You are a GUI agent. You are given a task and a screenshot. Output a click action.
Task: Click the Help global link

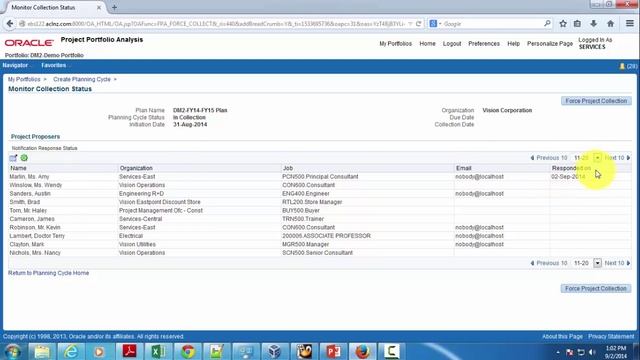click(513, 44)
